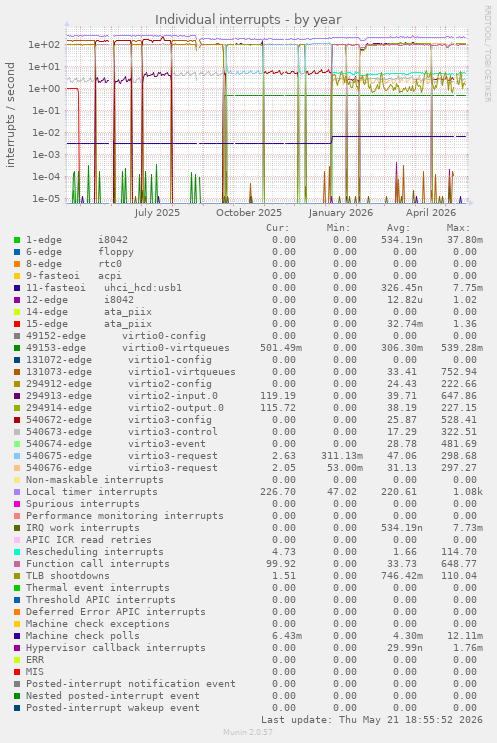
Task: Click the cyan Rescheduling interrupts color swatch
Action: 17,552
